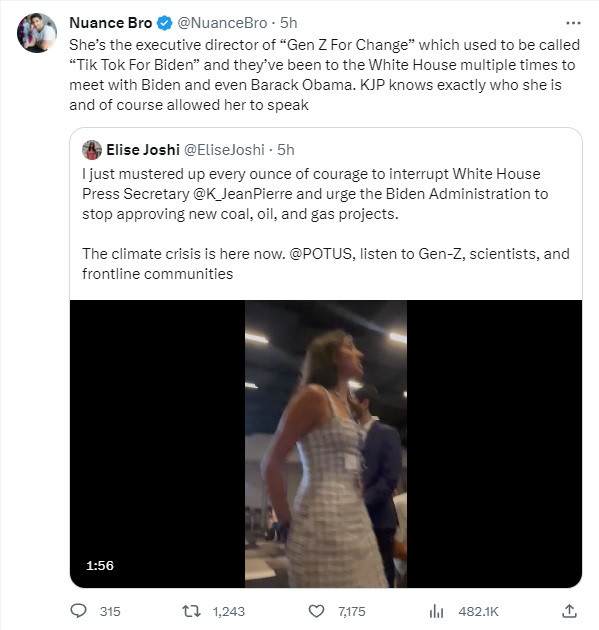Open the reply comment icon
The width and height of the screenshot is (599, 630).
point(78,611)
